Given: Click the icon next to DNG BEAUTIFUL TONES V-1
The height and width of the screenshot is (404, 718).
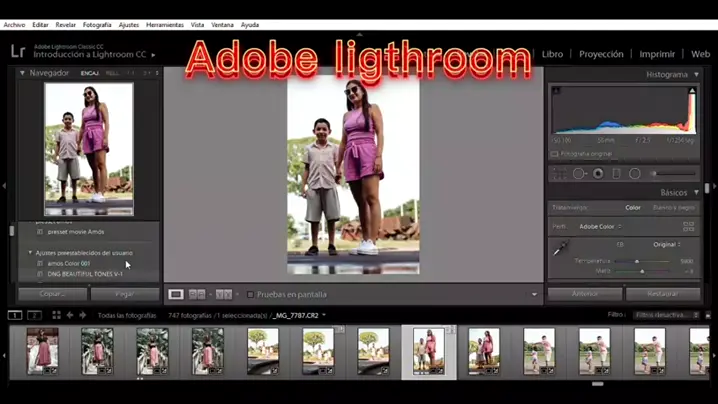Looking at the screenshot, I should pyautogui.click(x=40, y=274).
